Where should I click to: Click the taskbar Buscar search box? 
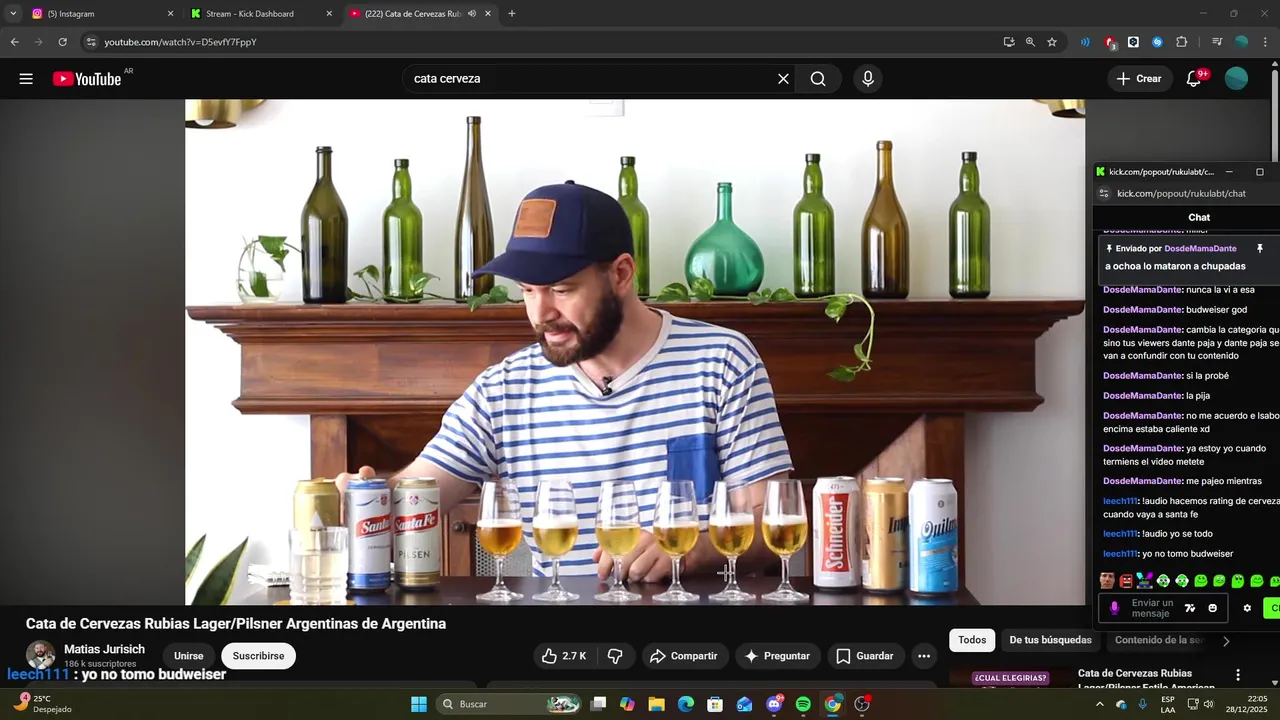coord(510,704)
